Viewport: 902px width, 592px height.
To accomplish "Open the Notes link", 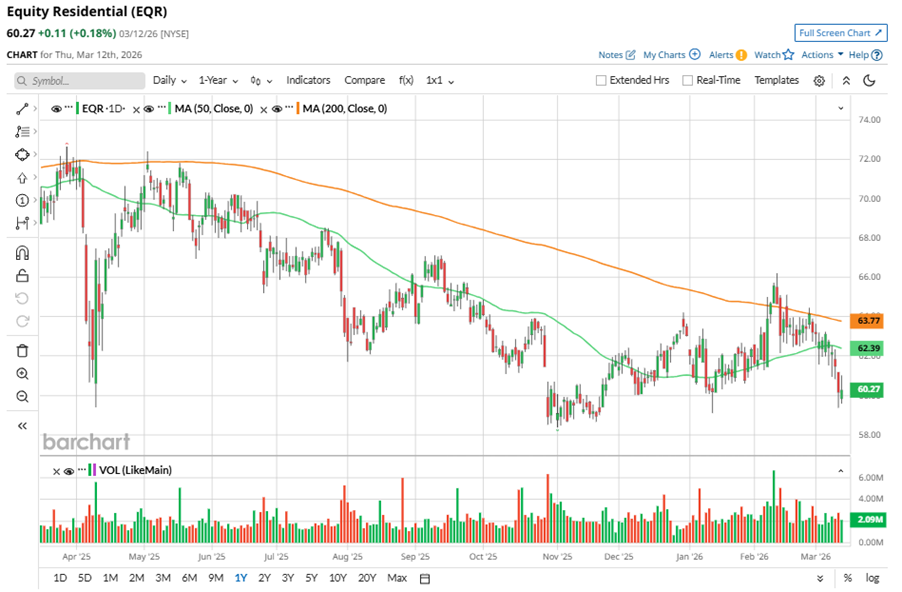I will [x=610, y=55].
